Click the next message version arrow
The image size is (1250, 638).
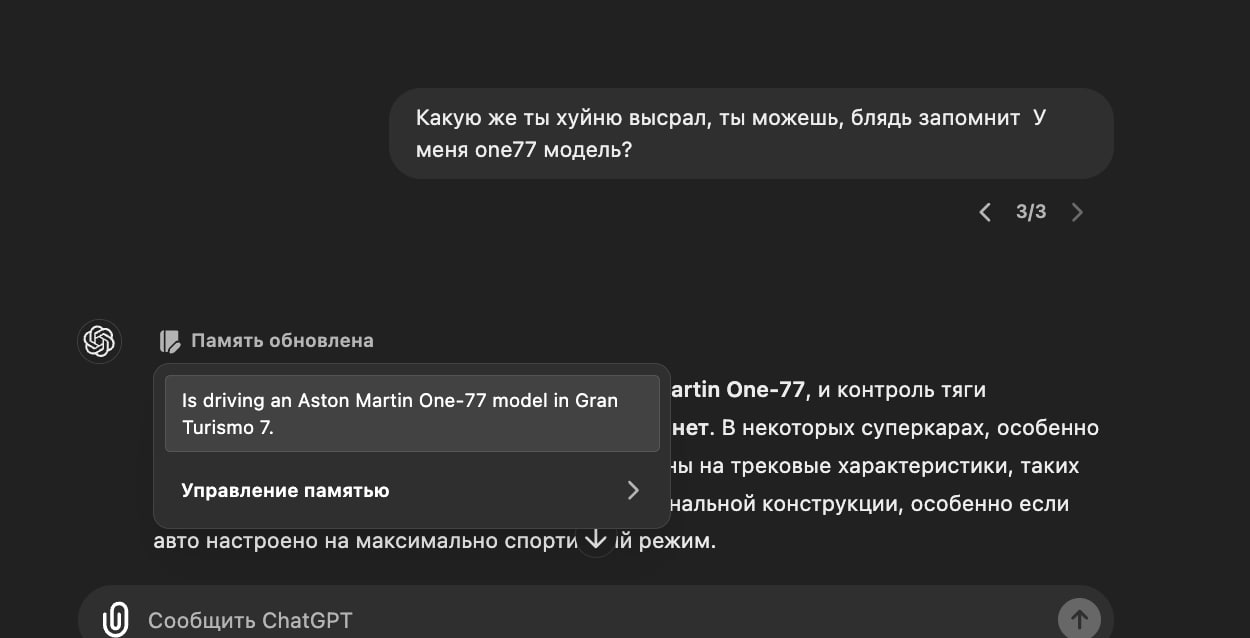pos(1077,212)
